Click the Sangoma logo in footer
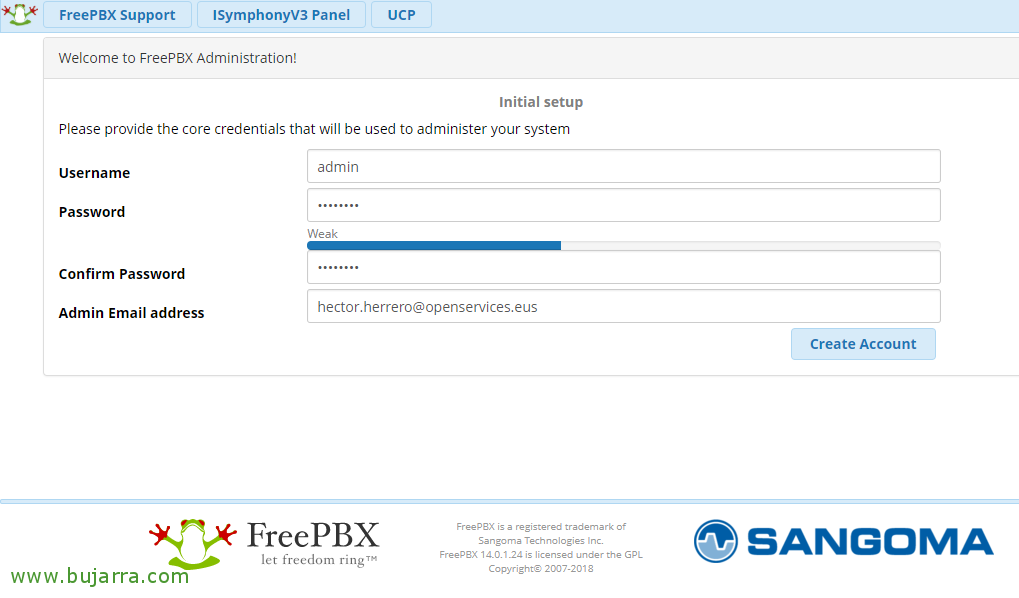Screen dimensions: 1019x598 (x=844, y=541)
